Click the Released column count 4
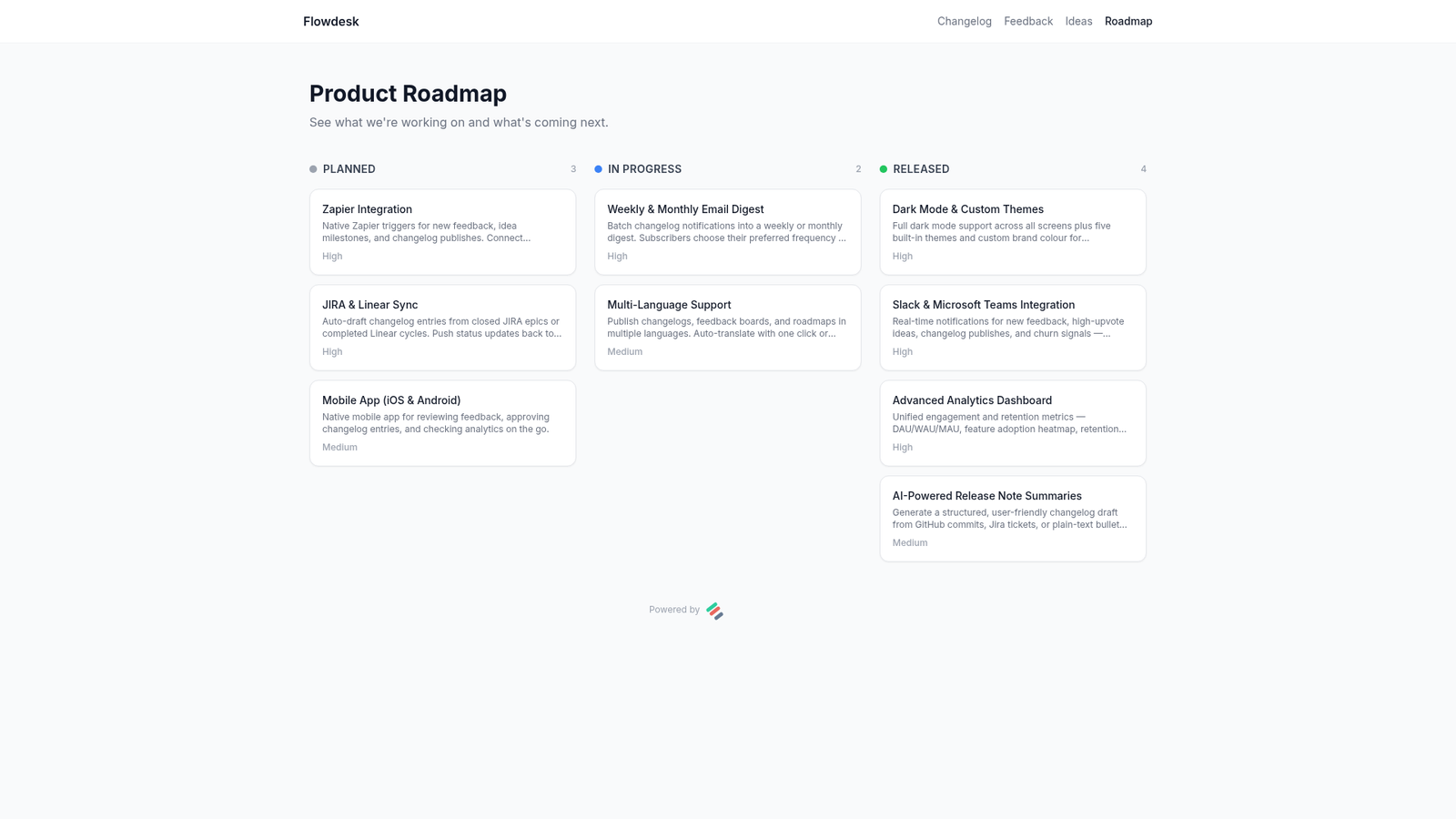The width and height of the screenshot is (1456, 819). pos(1144,169)
